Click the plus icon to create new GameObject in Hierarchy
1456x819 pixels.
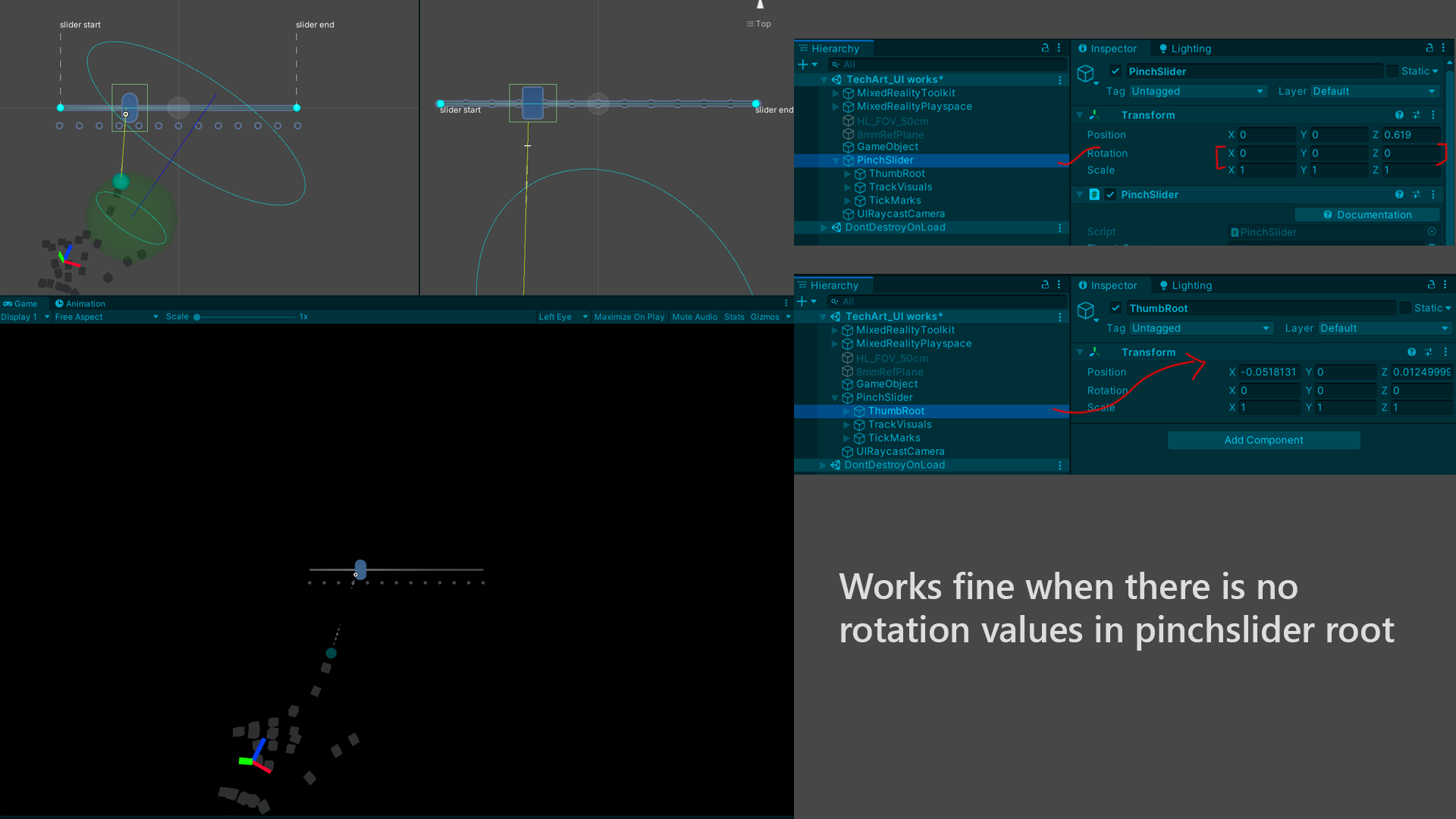pos(804,64)
